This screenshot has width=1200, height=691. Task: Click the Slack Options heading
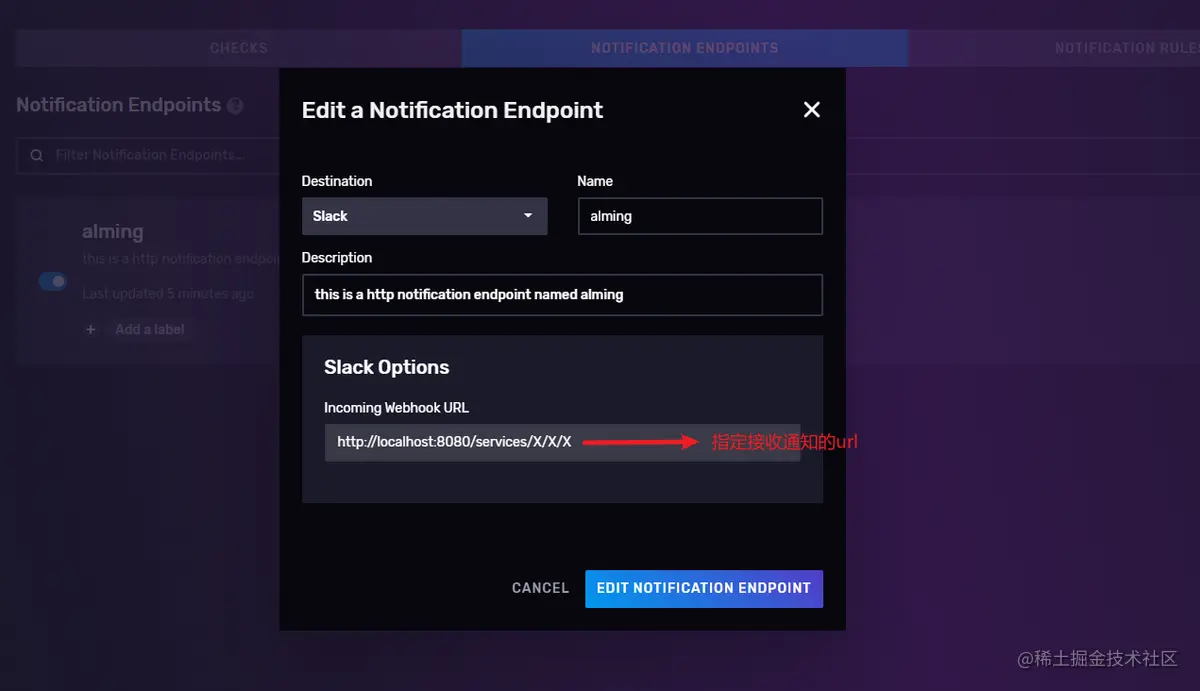pyautogui.click(x=387, y=367)
